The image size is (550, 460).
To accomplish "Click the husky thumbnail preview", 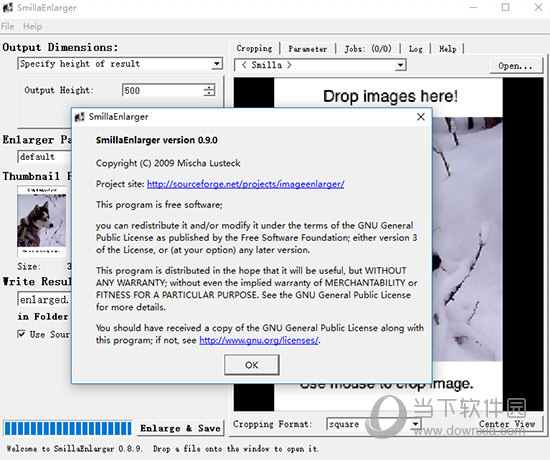I will click(41, 220).
